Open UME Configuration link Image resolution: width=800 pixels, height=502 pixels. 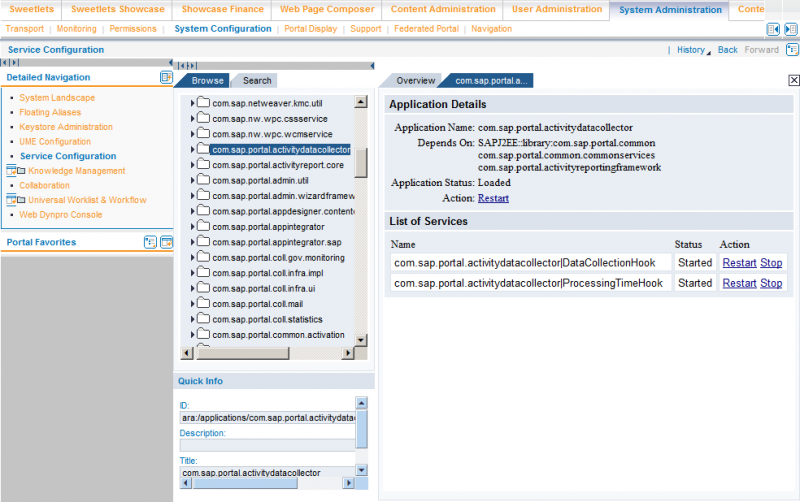[x=55, y=141]
